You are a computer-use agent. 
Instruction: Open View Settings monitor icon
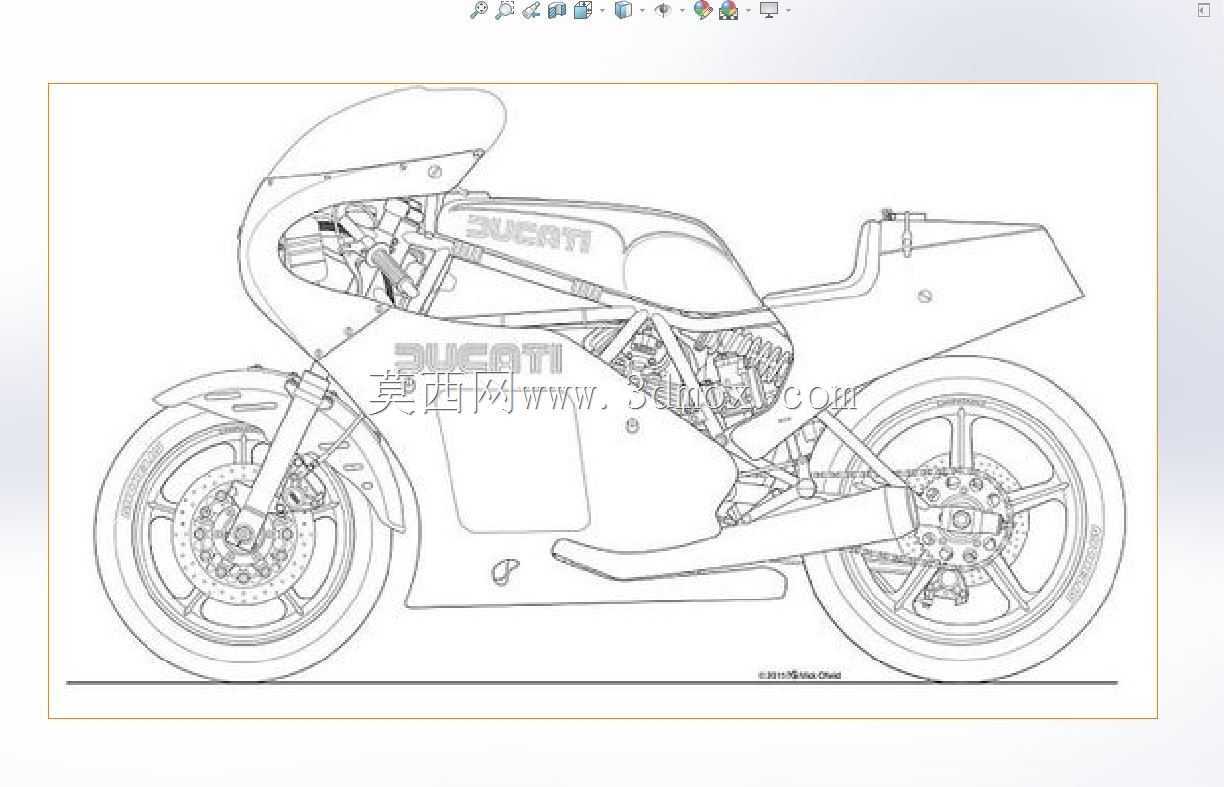pyautogui.click(x=769, y=10)
